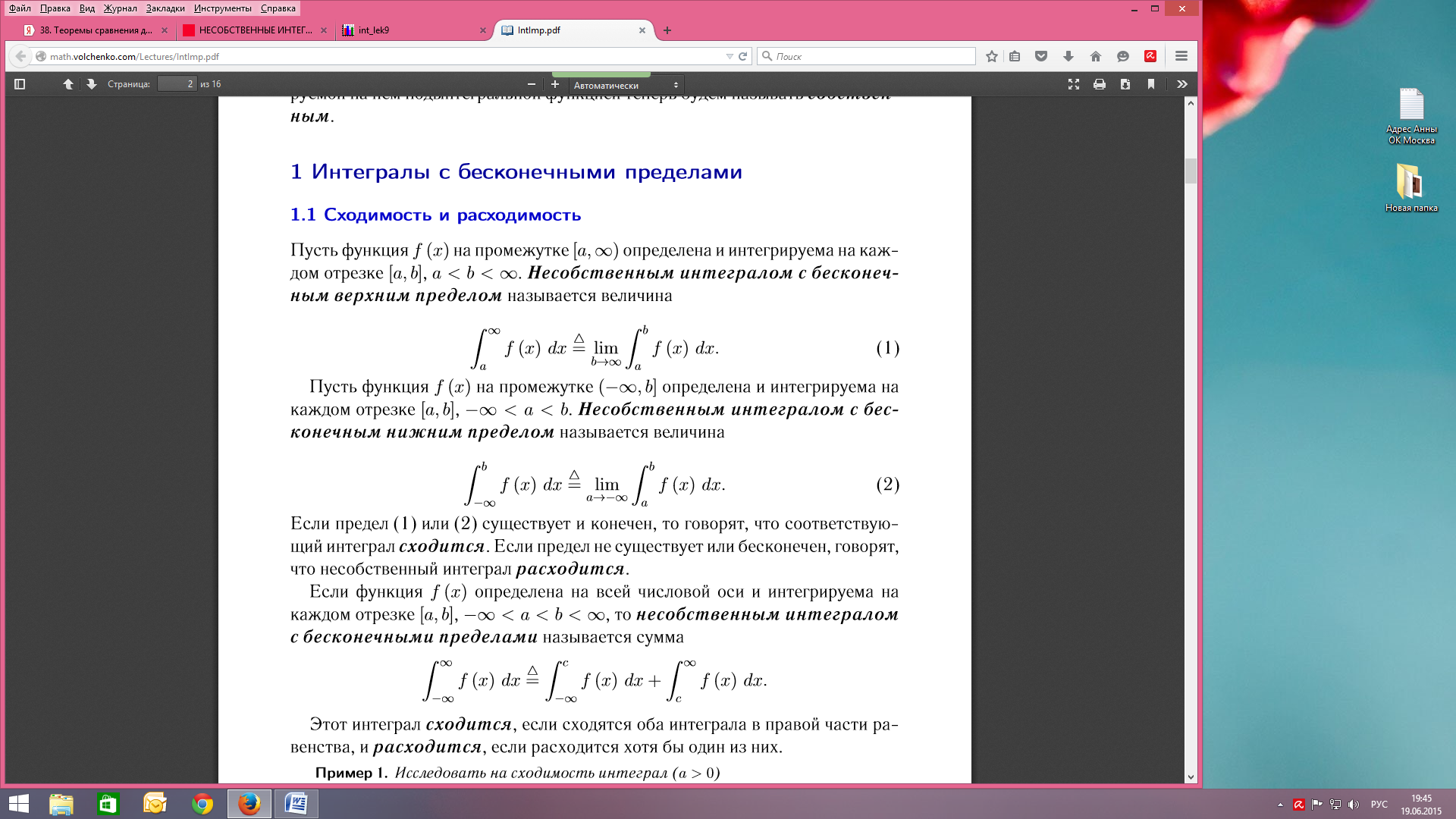This screenshot has height=819, width=1456.
Task: Open the Журнал menu
Action: [x=121, y=8]
